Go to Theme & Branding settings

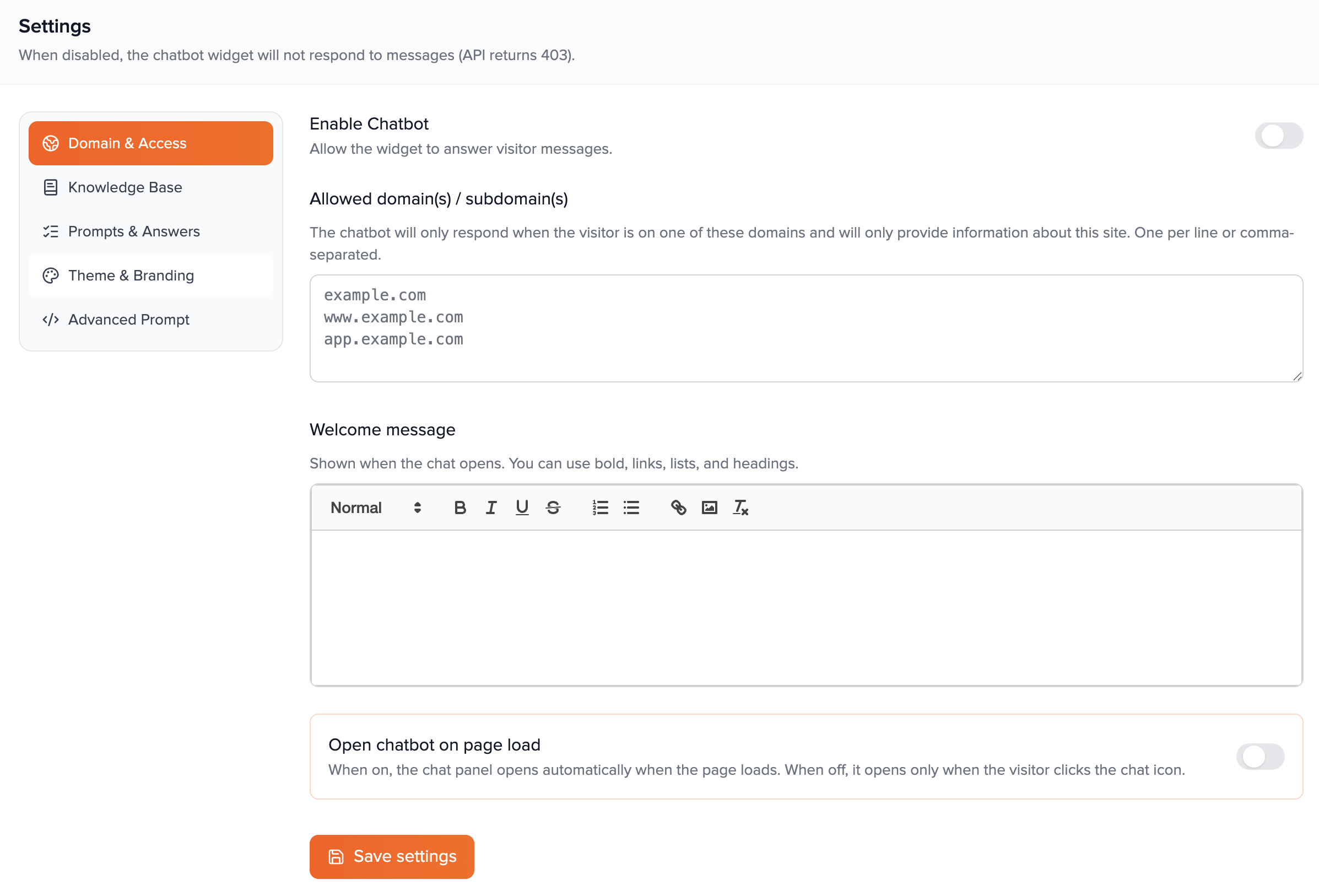pyautogui.click(x=131, y=276)
